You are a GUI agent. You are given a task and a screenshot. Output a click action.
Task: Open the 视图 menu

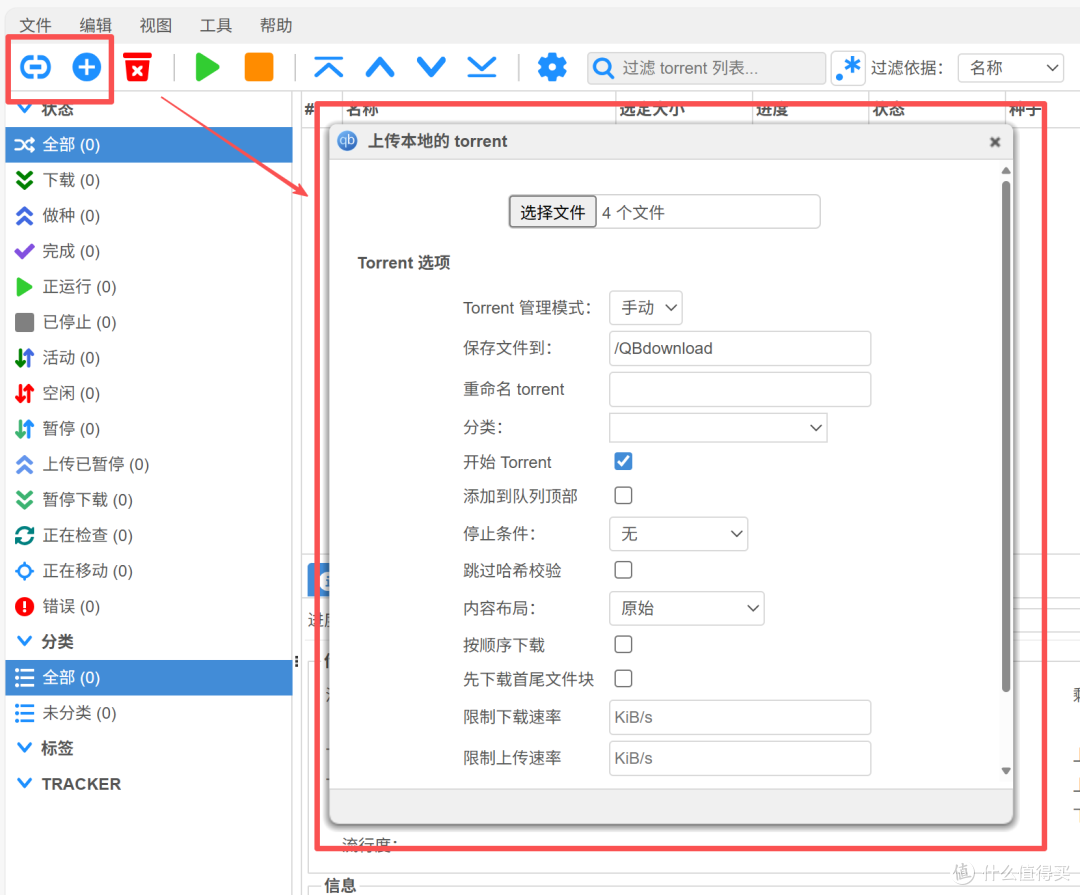156,25
